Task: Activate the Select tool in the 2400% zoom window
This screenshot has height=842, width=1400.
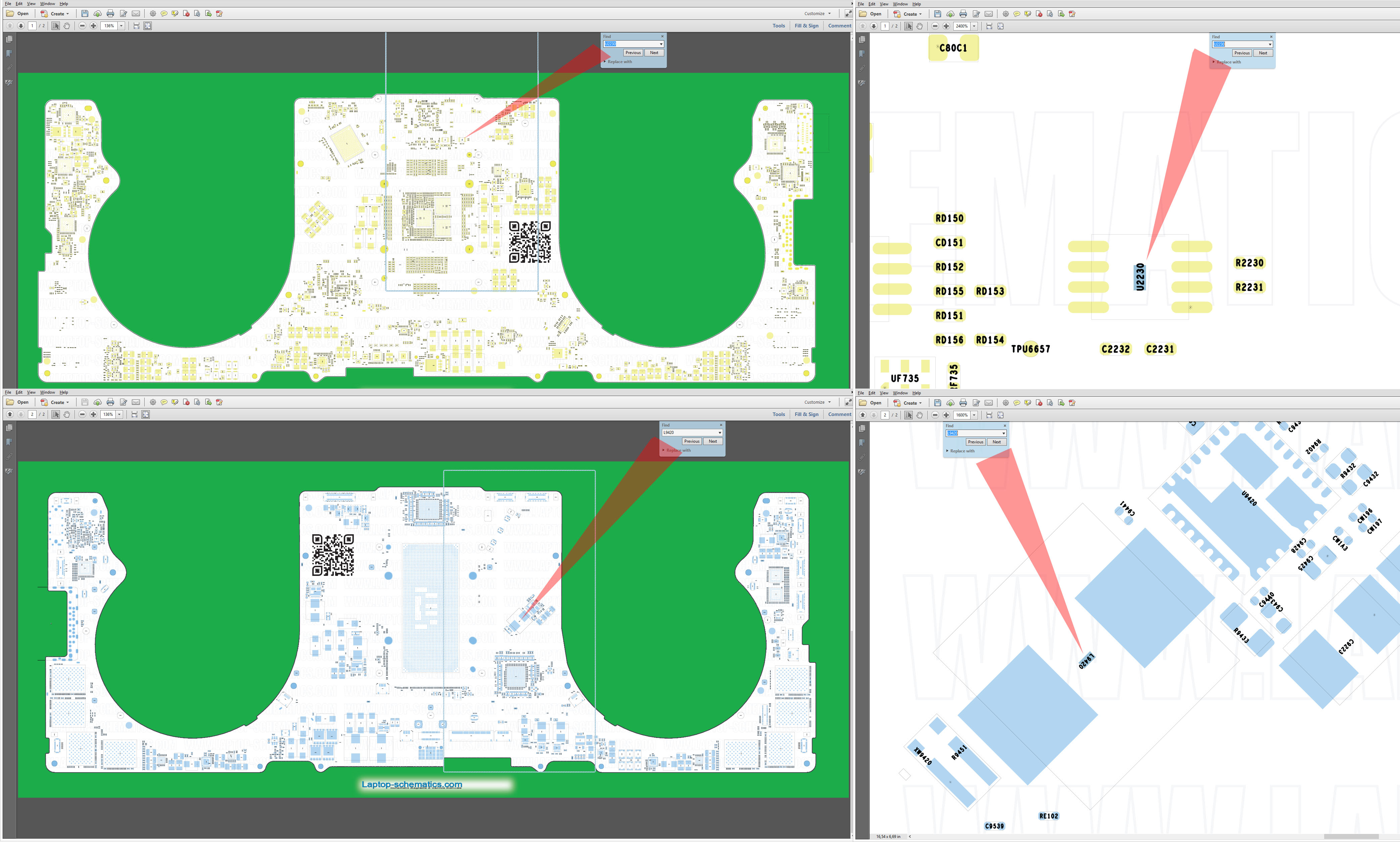Action: 909,26
